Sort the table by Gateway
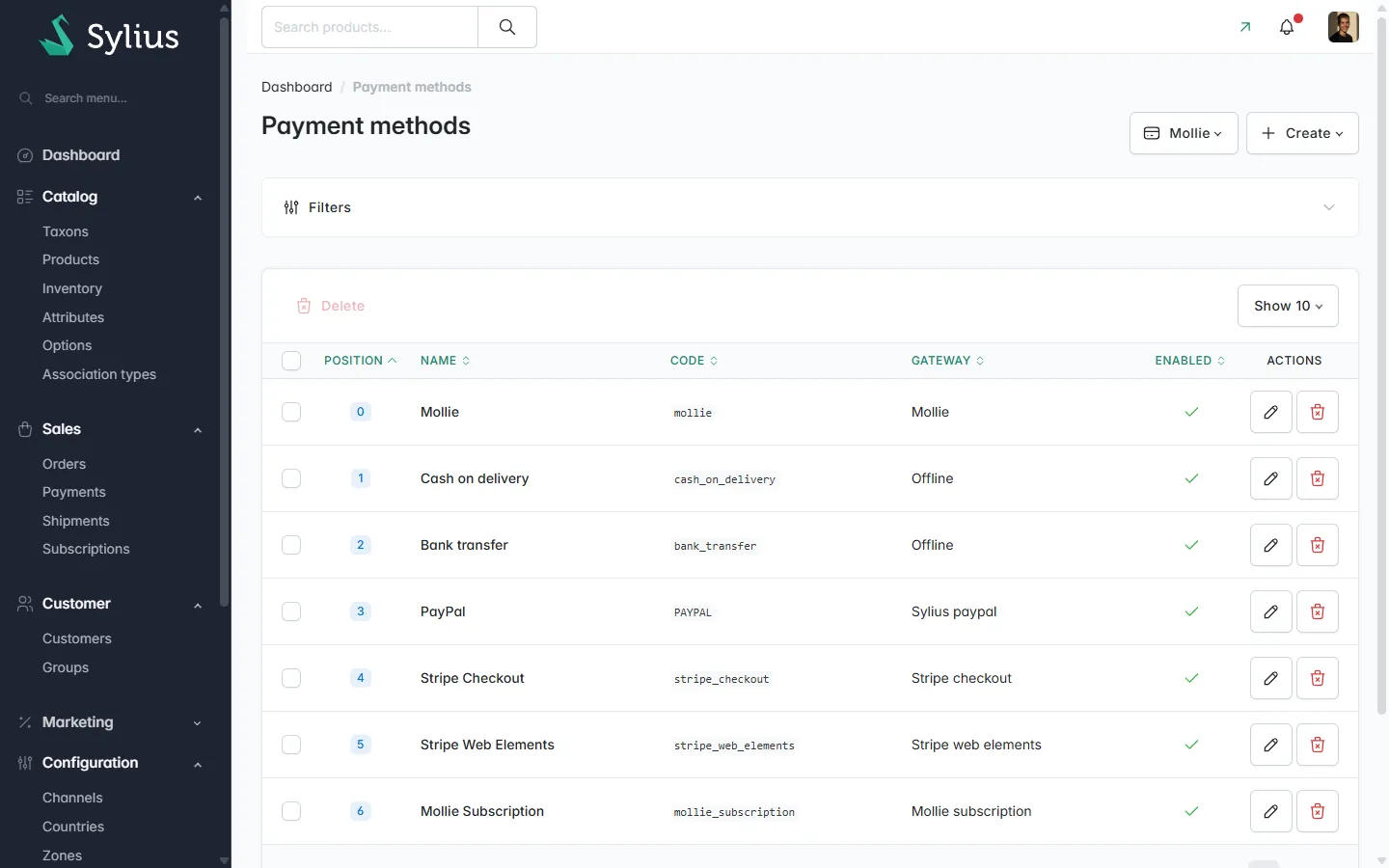 (x=948, y=361)
